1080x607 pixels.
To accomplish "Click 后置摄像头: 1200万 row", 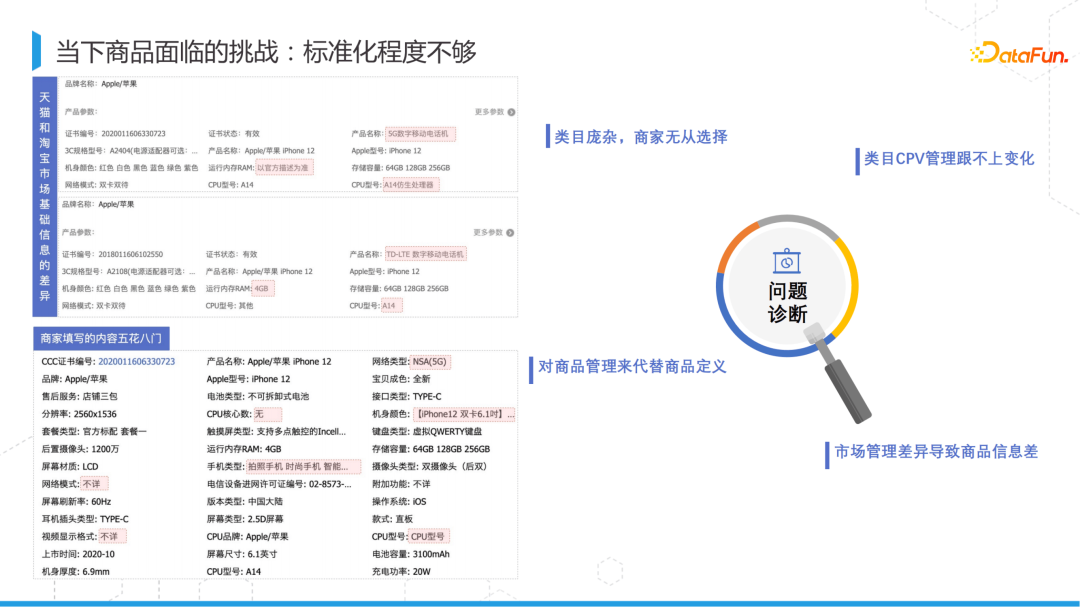I will coord(80,449).
